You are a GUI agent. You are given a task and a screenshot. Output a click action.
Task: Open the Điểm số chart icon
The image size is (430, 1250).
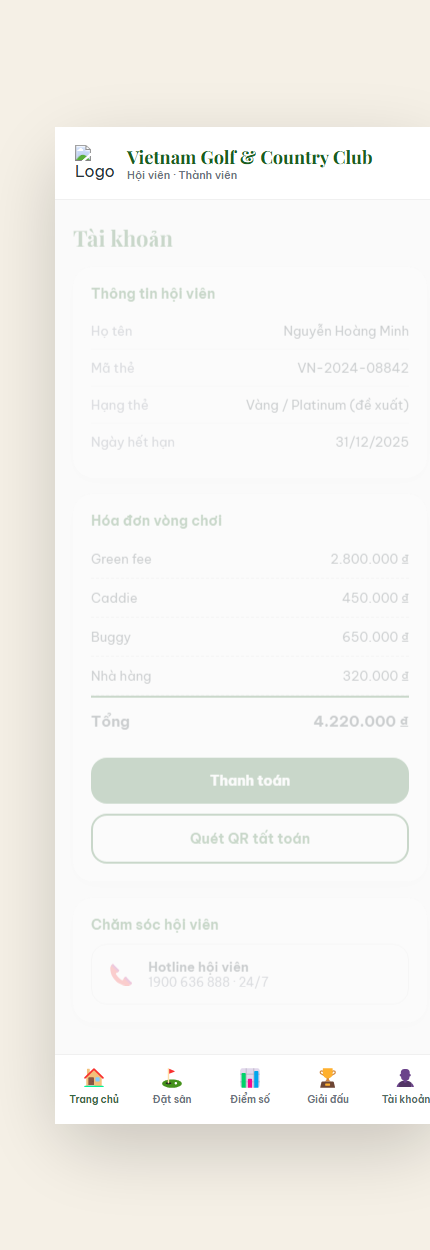[250, 1078]
